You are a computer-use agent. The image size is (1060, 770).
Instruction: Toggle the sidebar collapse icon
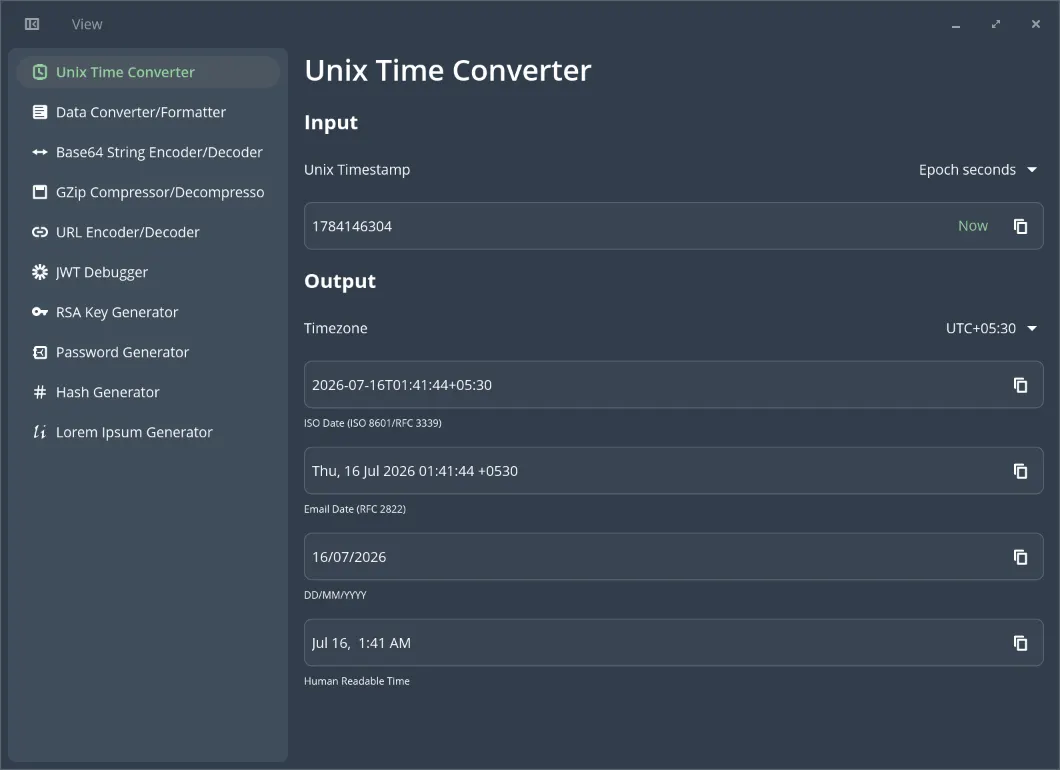(32, 24)
